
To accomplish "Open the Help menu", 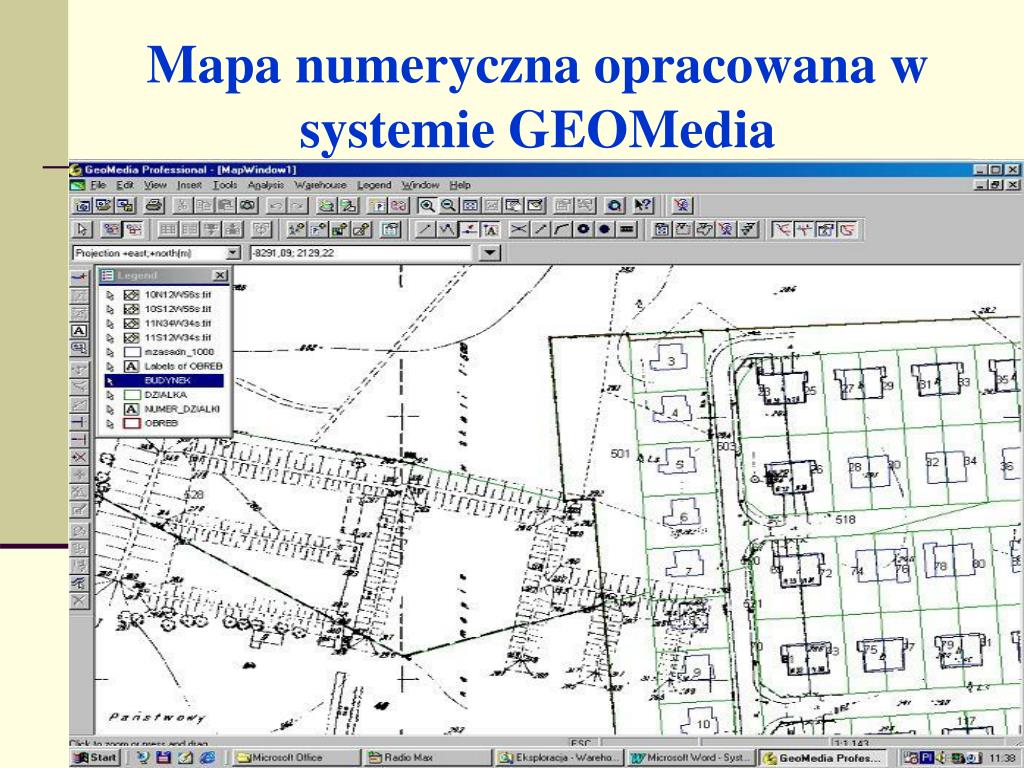I will (x=460, y=185).
